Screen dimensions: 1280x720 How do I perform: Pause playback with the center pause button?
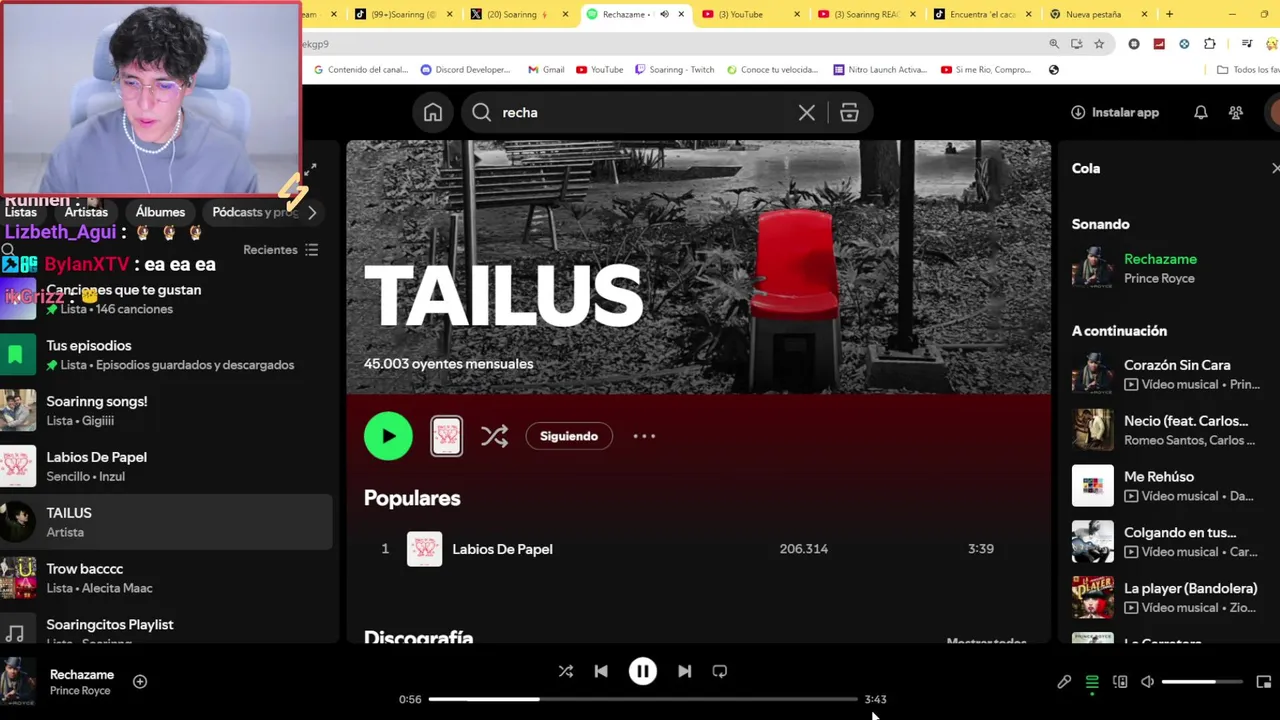(642, 672)
